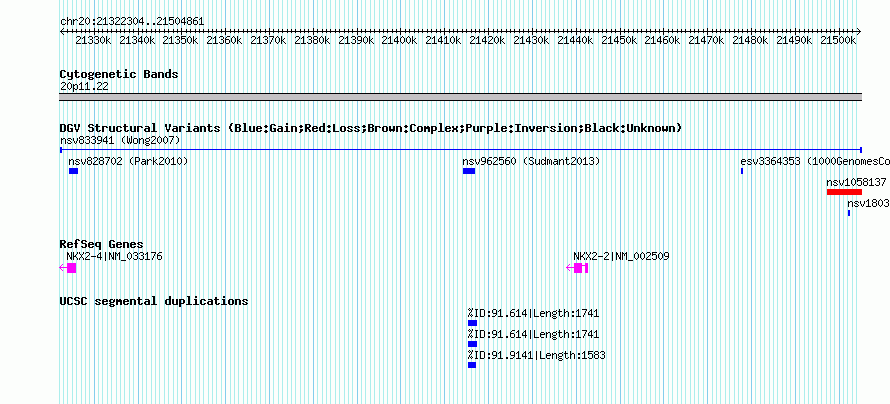
Task: Select the long blue nsv833941 gain line
Action: coord(460,150)
